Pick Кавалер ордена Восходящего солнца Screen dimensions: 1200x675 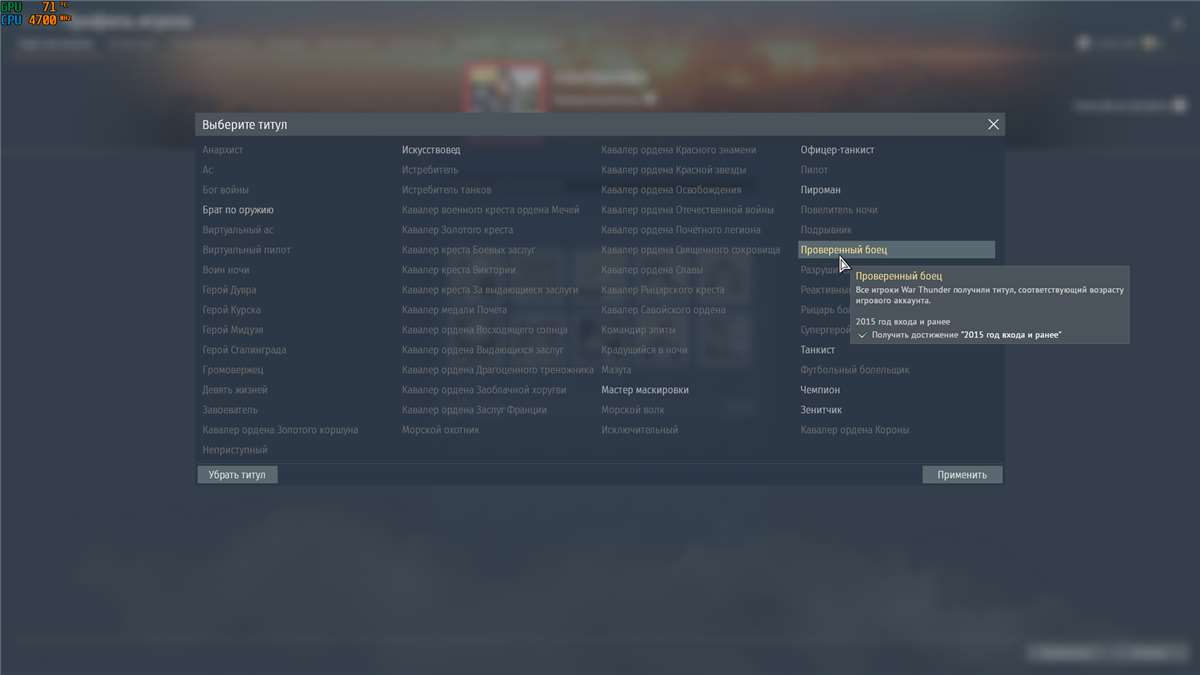485,330
